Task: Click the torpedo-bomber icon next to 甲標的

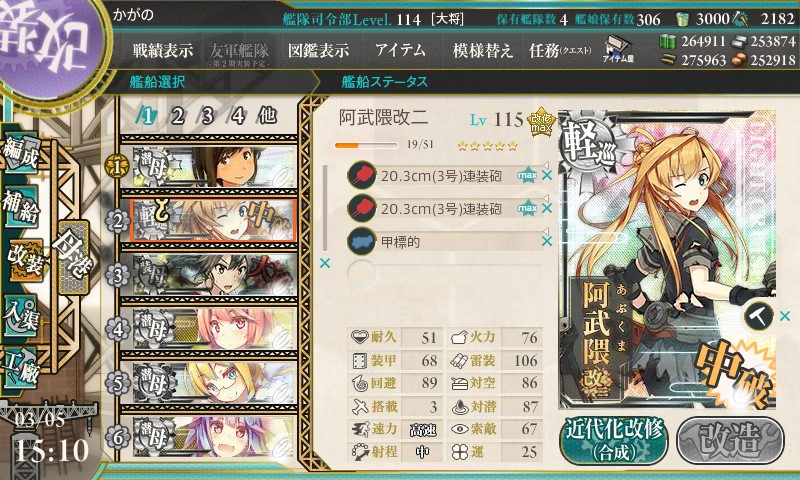Action: click(362, 241)
